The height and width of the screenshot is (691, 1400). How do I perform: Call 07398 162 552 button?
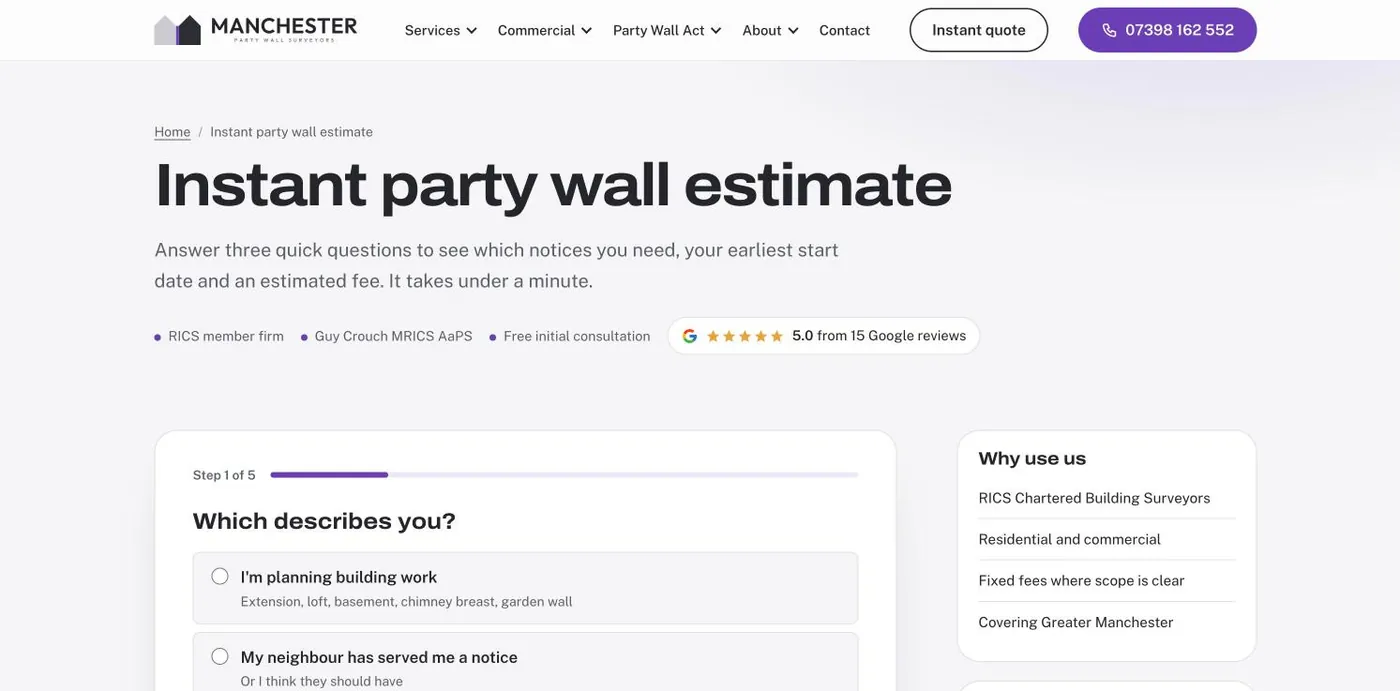1167,30
